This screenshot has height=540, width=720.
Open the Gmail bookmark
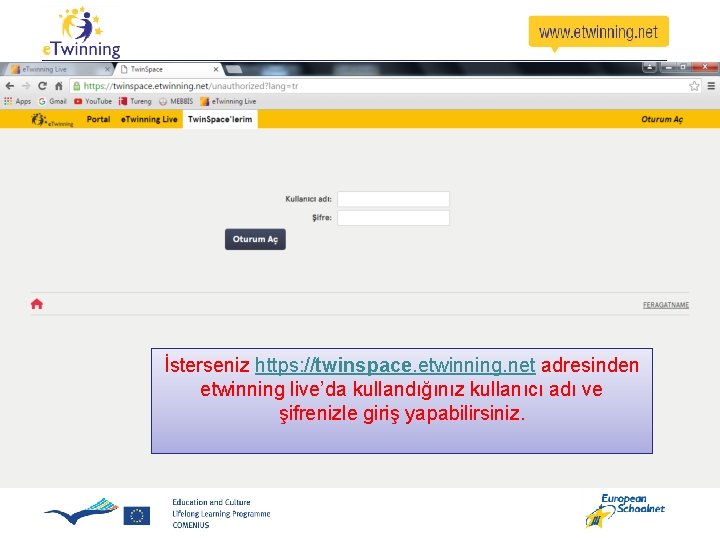pos(53,101)
